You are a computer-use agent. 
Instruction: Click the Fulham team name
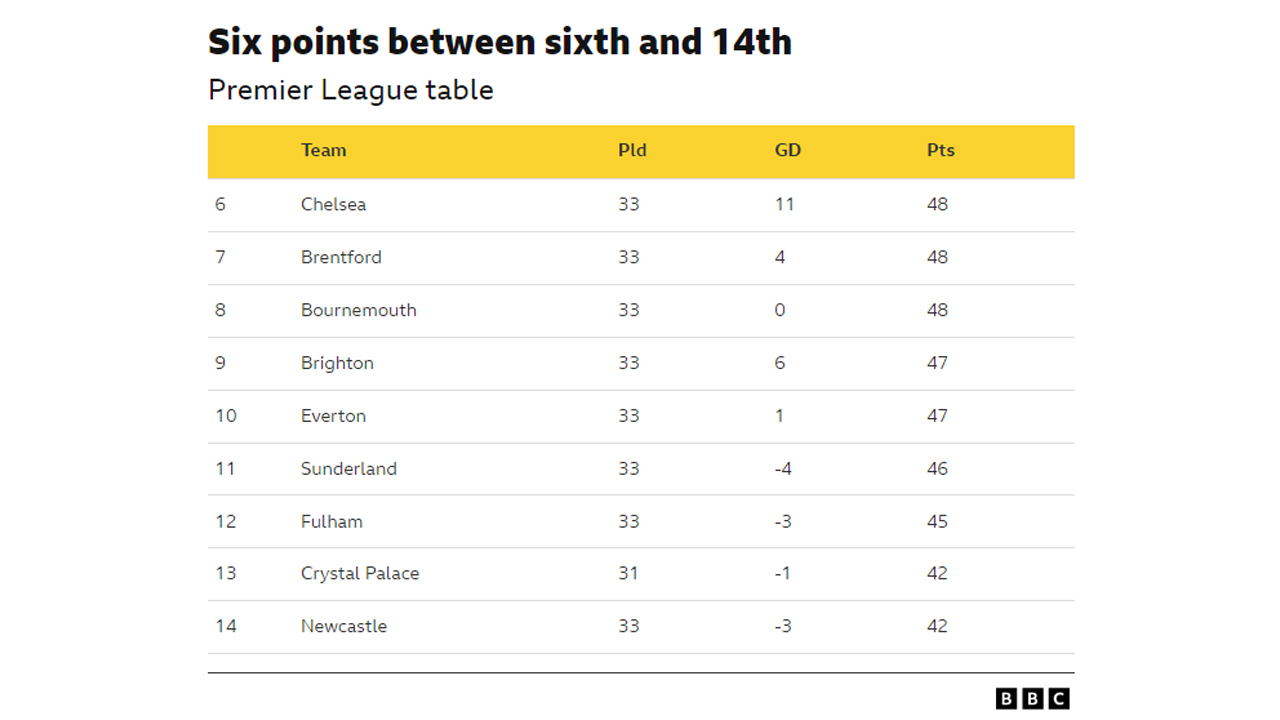[331, 522]
